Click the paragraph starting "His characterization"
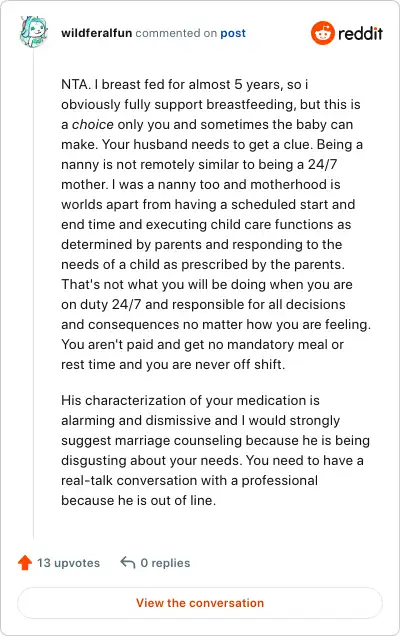Viewport: 400px width, 636px height. [215, 450]
